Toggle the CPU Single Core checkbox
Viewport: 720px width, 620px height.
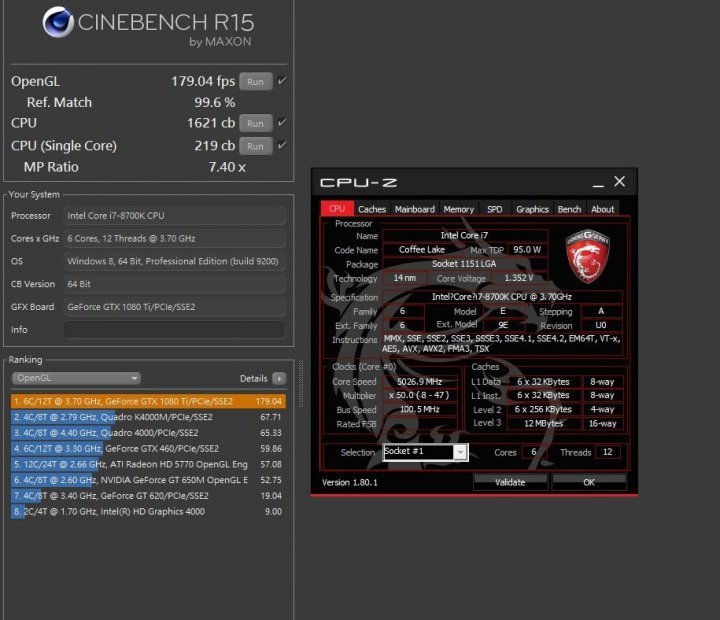click(282, 145)
